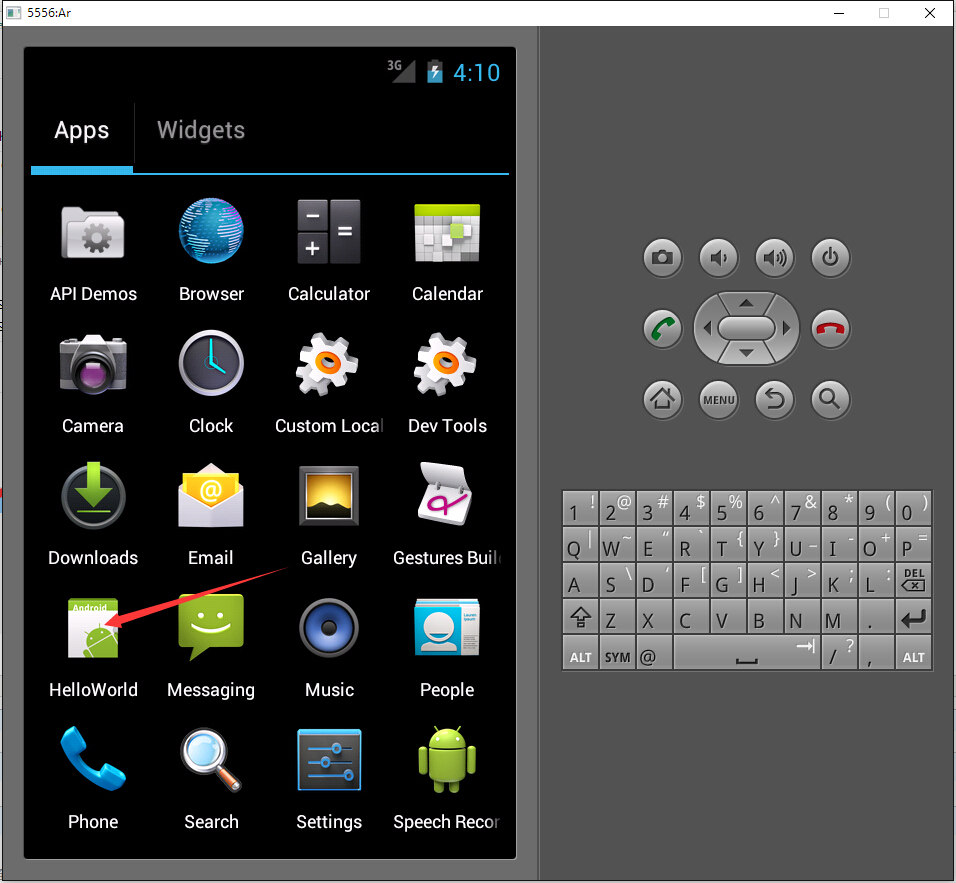Click the slash question mark key
This screenshot has height=883, width=956.
[x=839, y=652]
